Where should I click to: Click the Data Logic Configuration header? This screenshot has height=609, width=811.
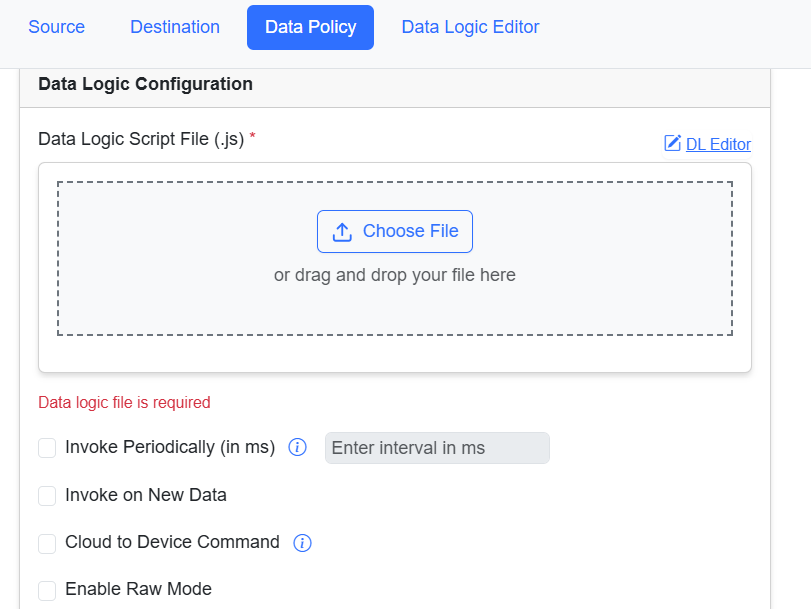pyautogui.click(x=145, y=84)
